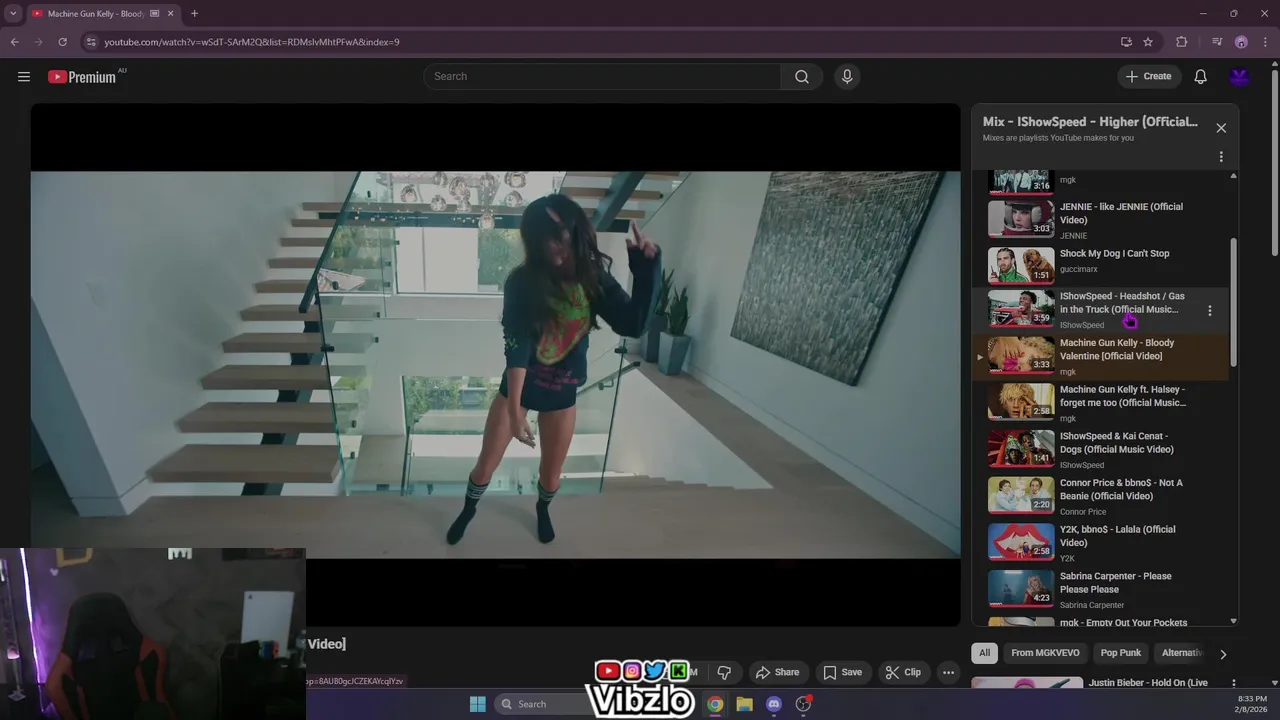The image size is (1280, 720).
Task: Open the YouTube notifications bell
Action: click(1200, 76)
